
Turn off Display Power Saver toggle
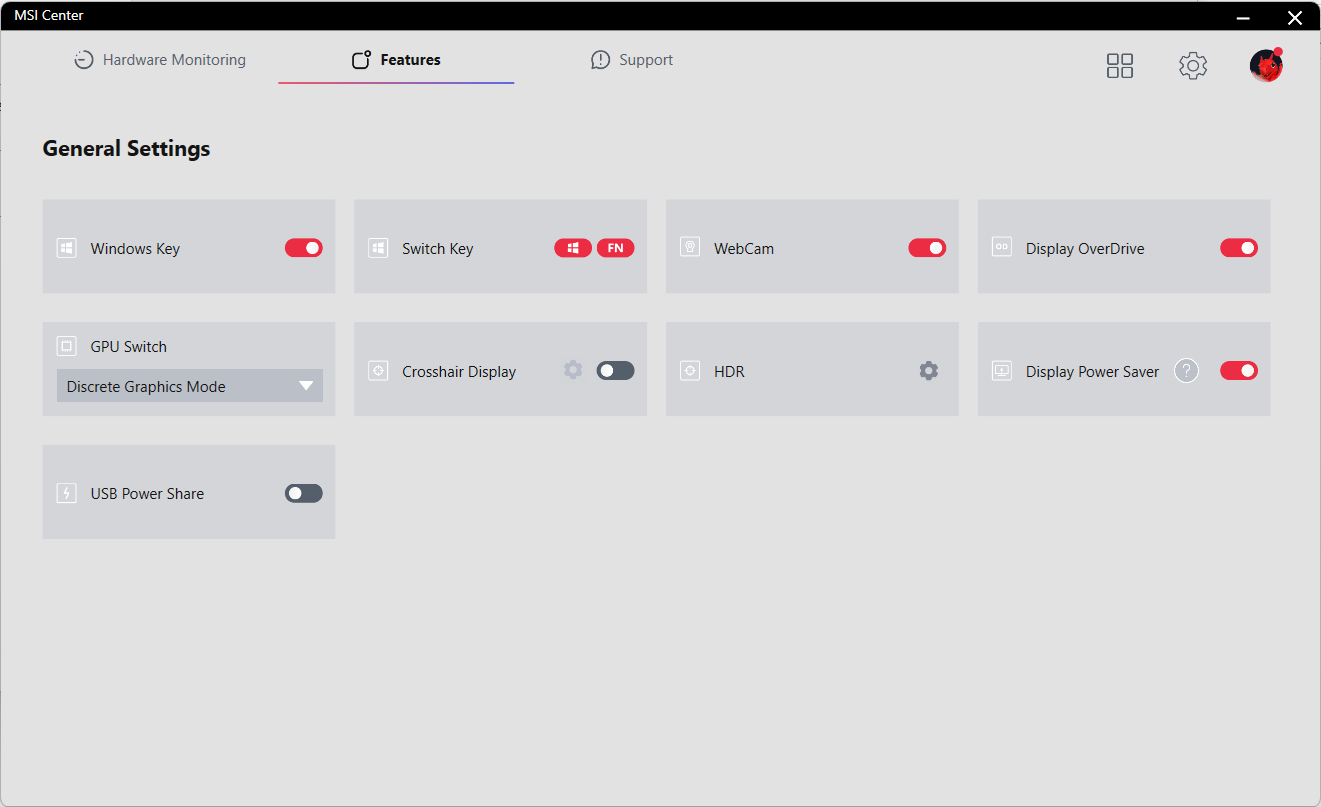click(x=1239, y=371)
